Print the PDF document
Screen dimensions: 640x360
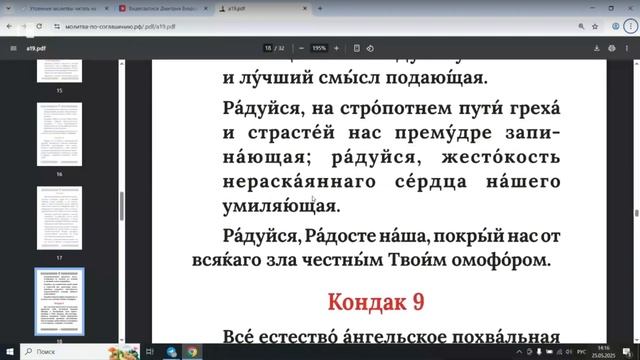pos(611,48)
